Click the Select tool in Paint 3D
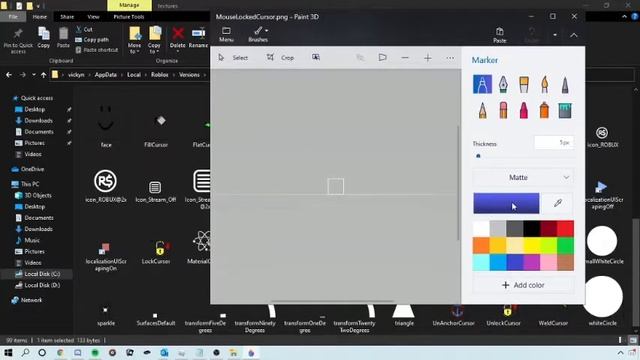The width and height of the screenshot is (640, 360). pos(233,58)
